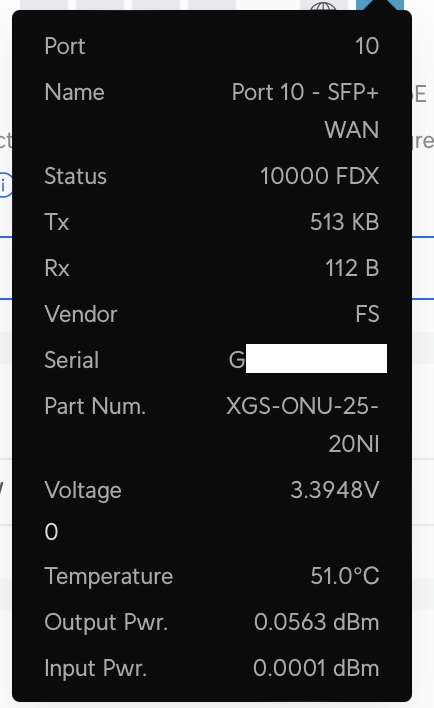
Task: Click the Voltage reading 3.3948V
Action: pyautogui.click(x=335, y=490)
